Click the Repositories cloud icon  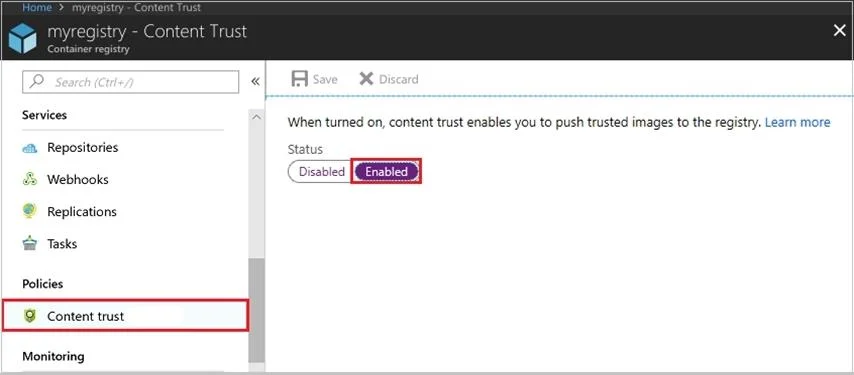(x=30, y=148)
